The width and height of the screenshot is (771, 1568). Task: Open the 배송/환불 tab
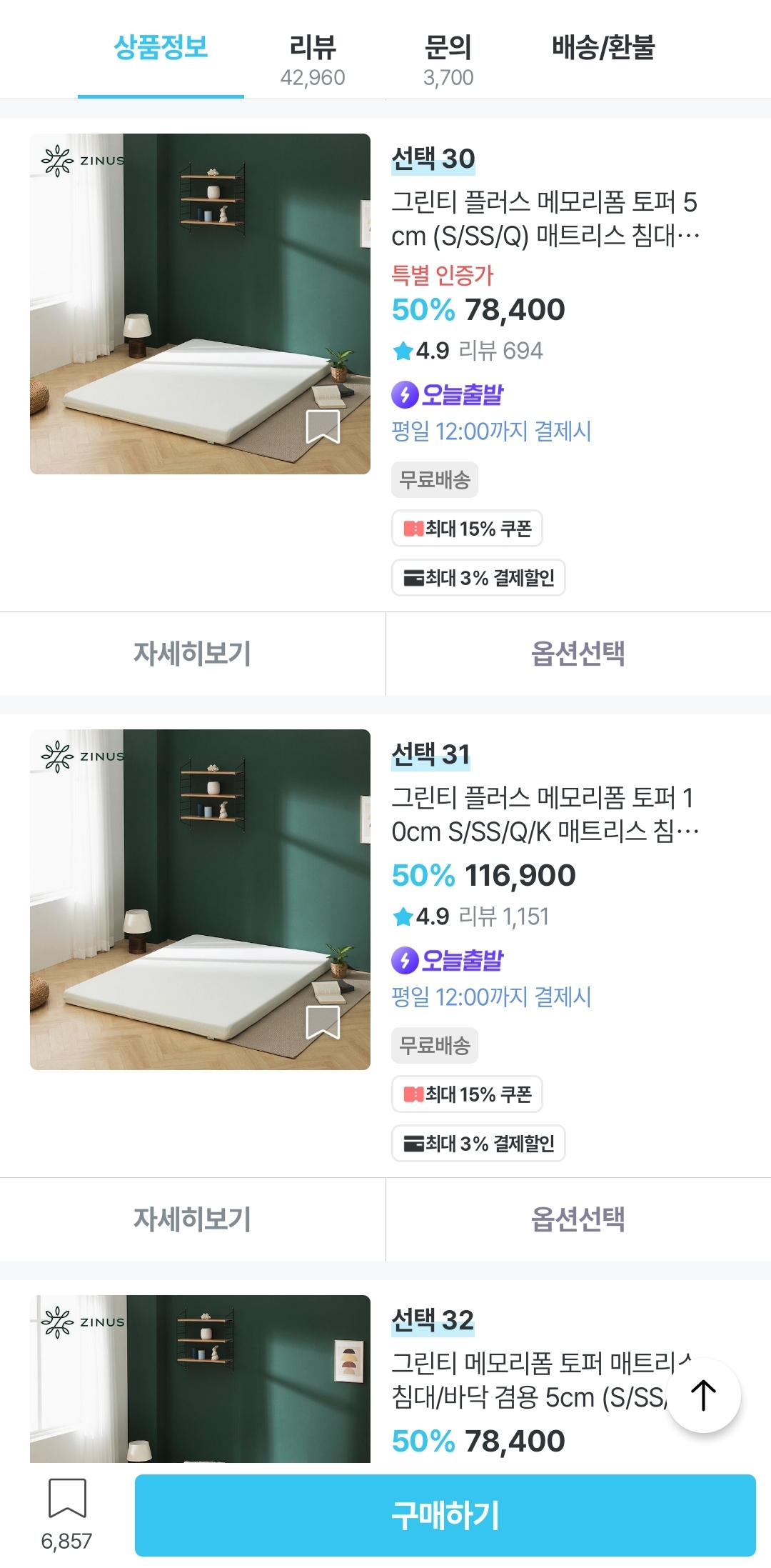click(603, 48)
